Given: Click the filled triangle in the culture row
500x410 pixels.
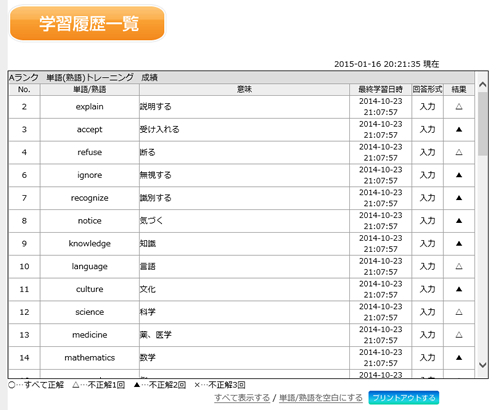Looking at the screenshot, I should pyautogui.click(x=459, y=289).
